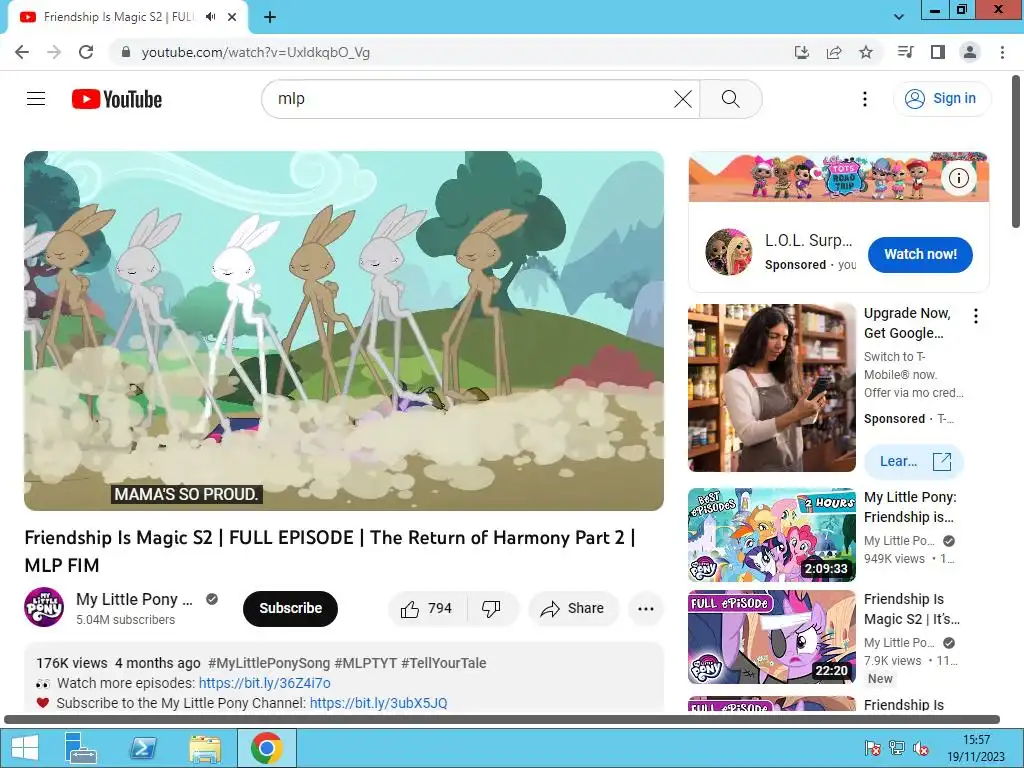The image size is (1024, 768).
Task: Reload the page
Action: (86, 52)
